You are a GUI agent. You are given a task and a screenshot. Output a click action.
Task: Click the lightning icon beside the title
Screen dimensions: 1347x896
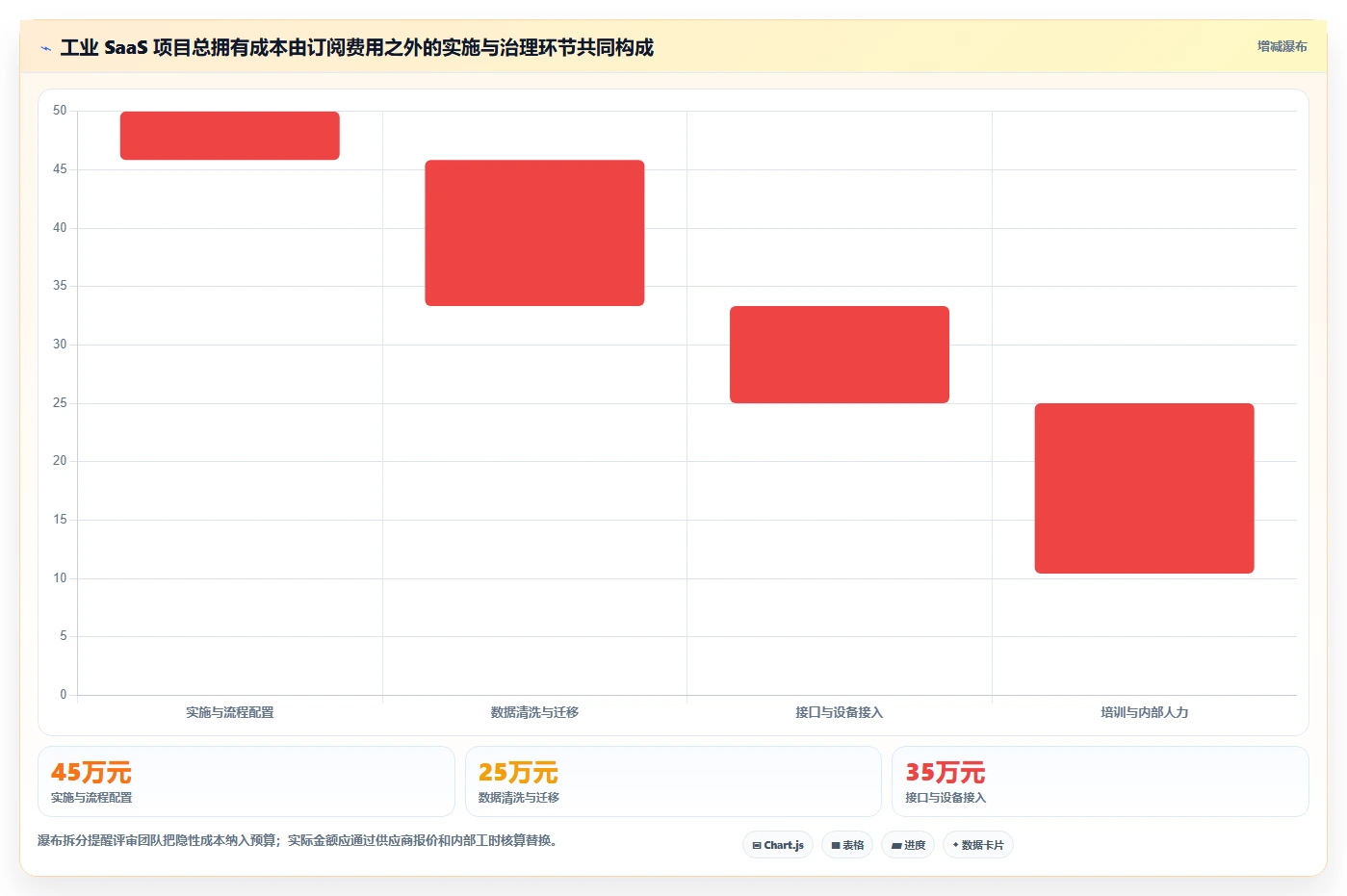point(45,48)
